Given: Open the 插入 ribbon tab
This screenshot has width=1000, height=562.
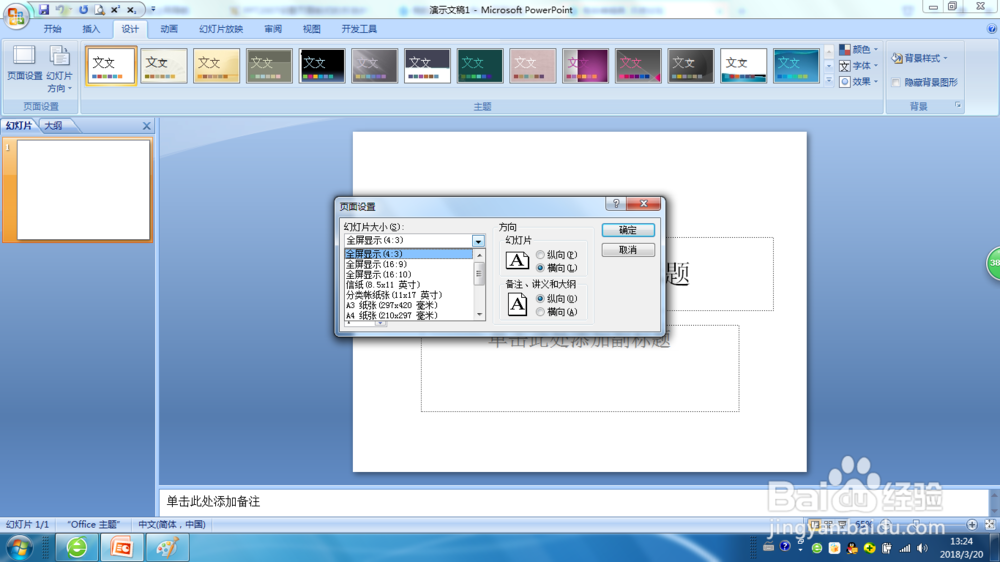Looking at the screenshot, I should [91, 29].
